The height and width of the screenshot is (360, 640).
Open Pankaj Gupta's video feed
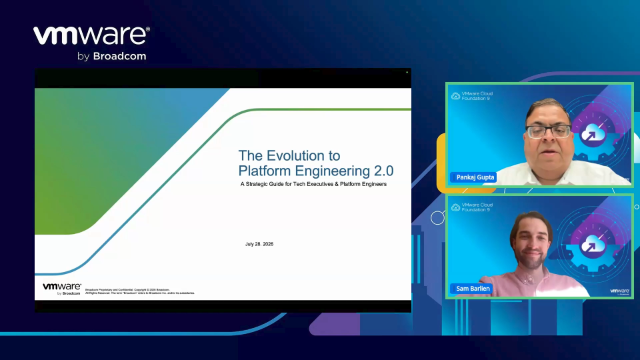(539, 135)
